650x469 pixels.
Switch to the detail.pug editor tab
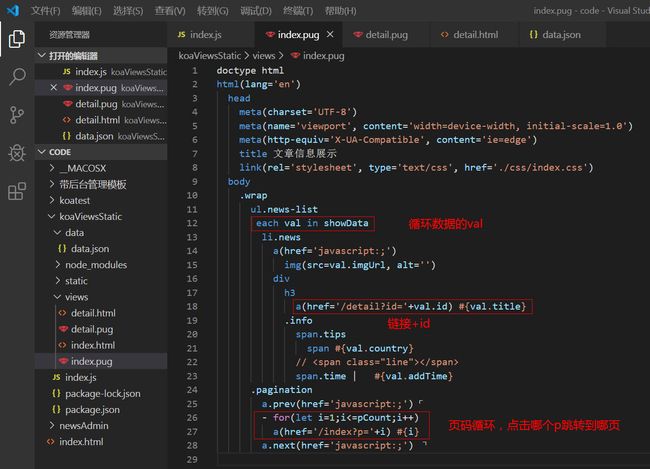(x=386, y=34)
